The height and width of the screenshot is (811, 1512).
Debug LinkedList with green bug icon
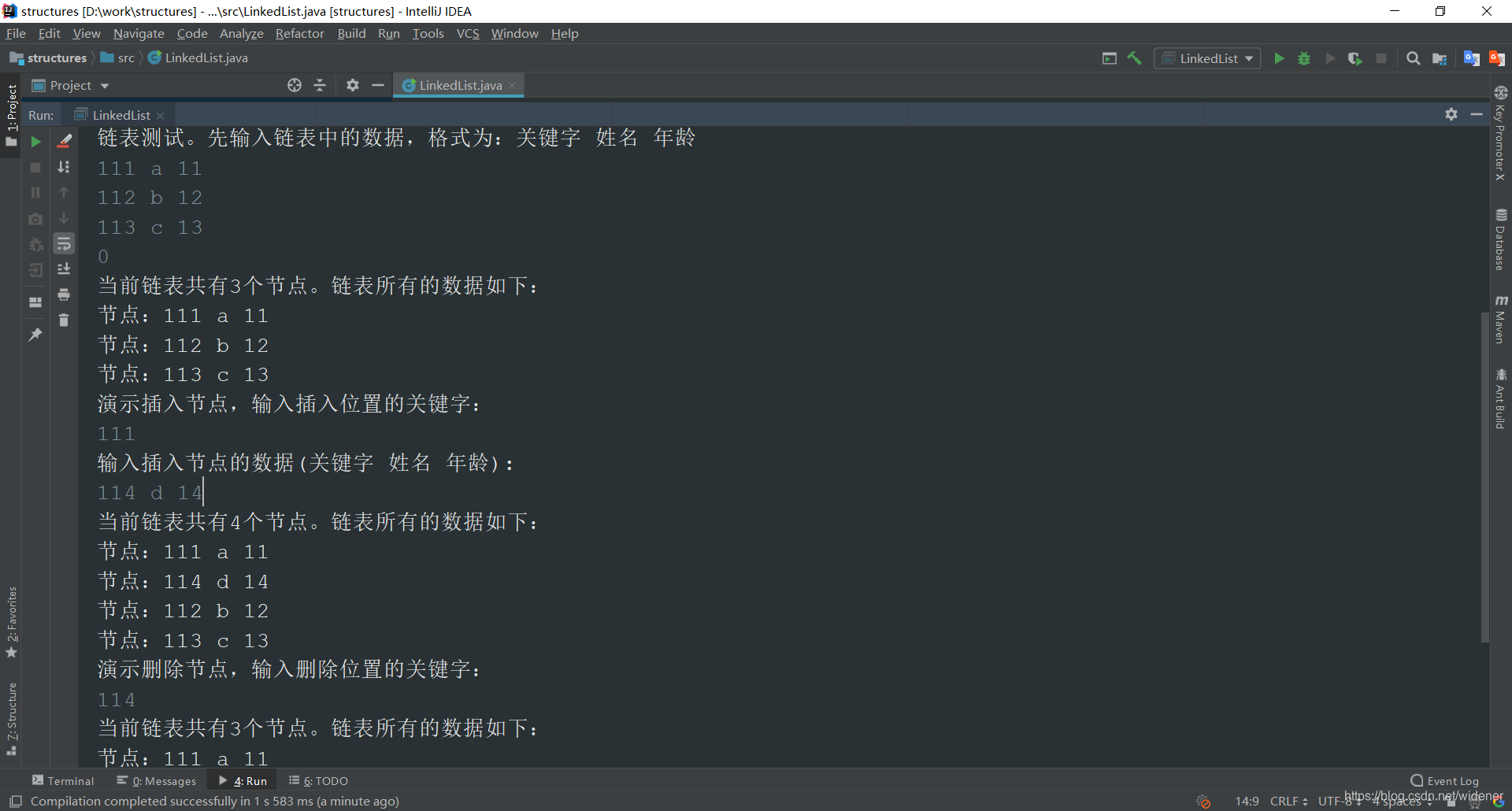coord(1304,58)
